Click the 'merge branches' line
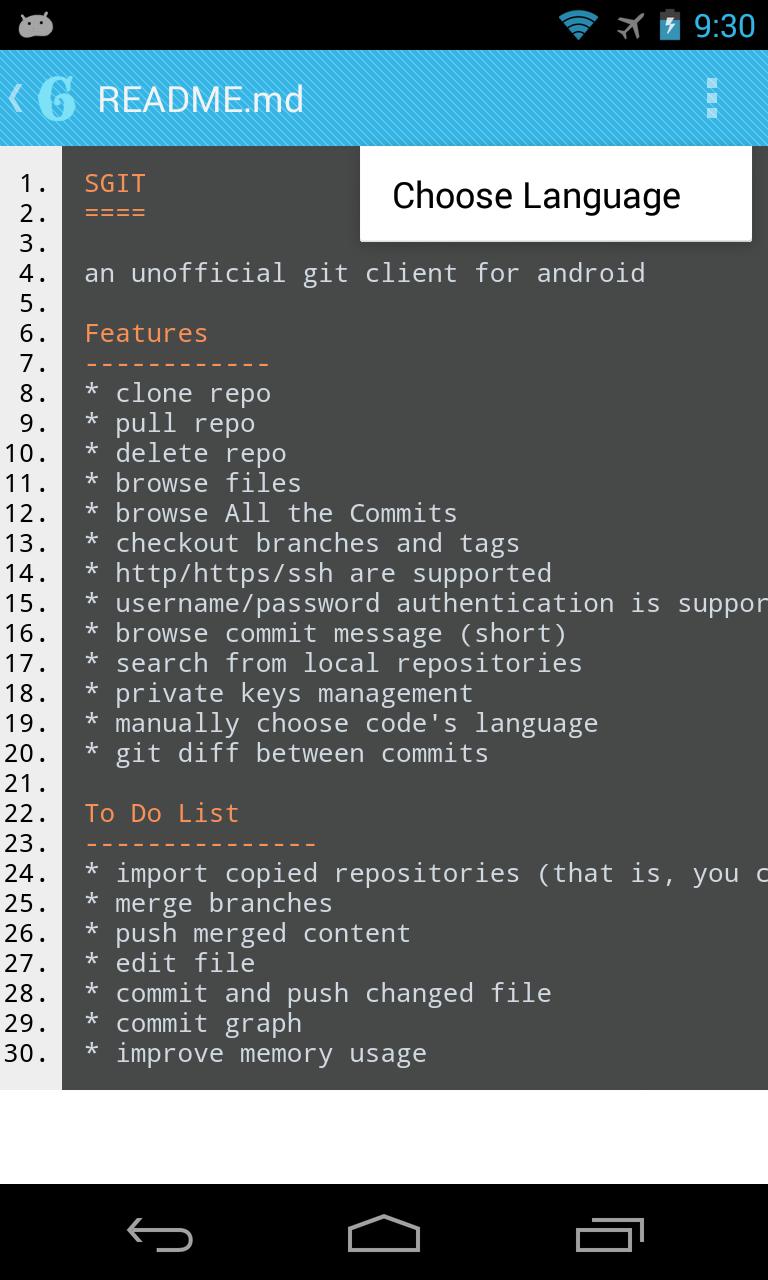The width and height of the screenshot is (768, 1280). click(223, 903)
